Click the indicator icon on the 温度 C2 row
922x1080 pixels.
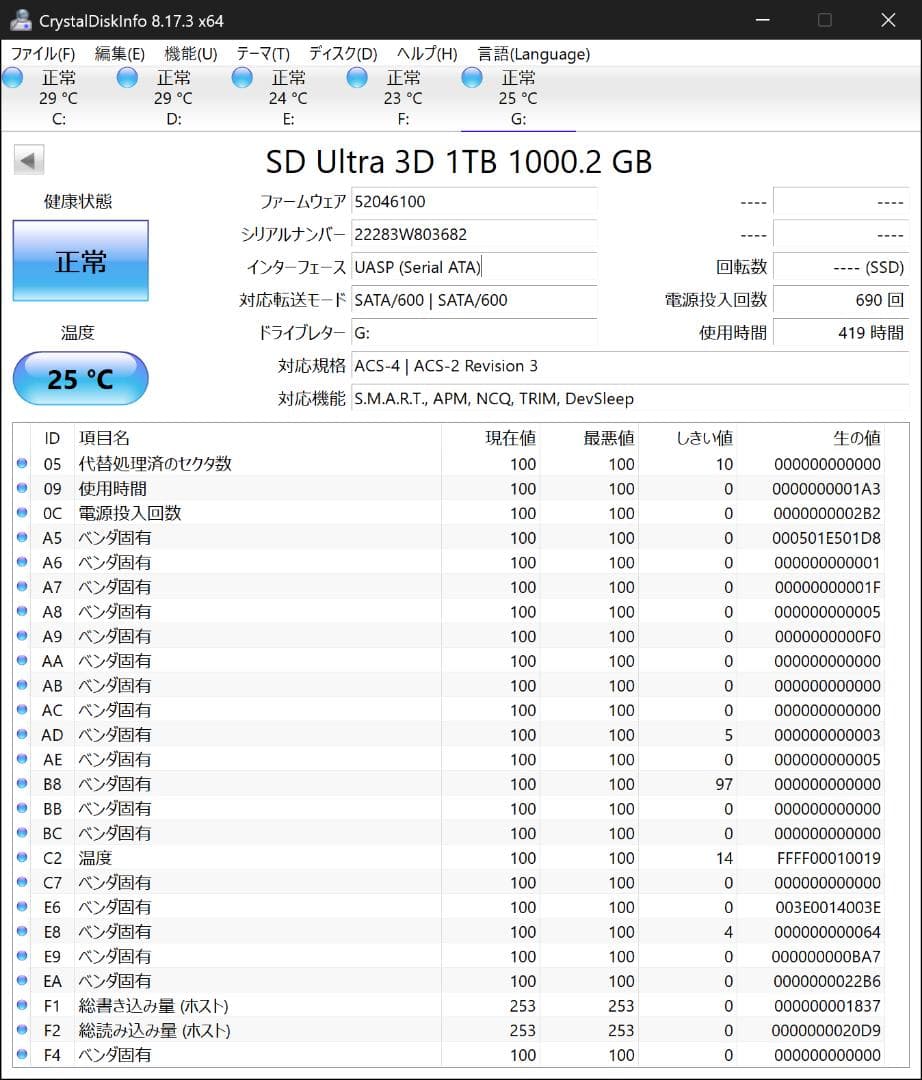(23, 857)
